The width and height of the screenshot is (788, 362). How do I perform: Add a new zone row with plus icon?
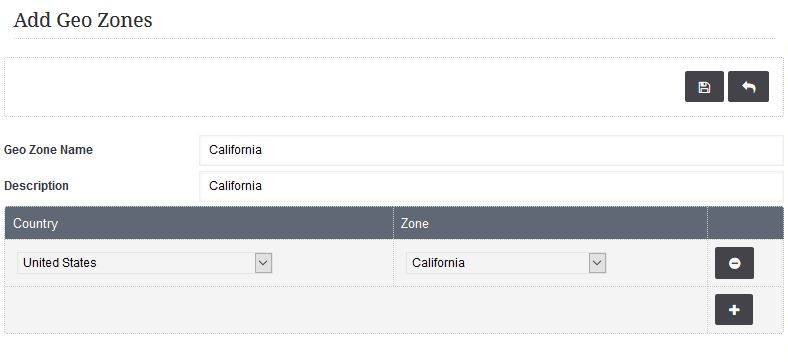[x=734, y=310]
